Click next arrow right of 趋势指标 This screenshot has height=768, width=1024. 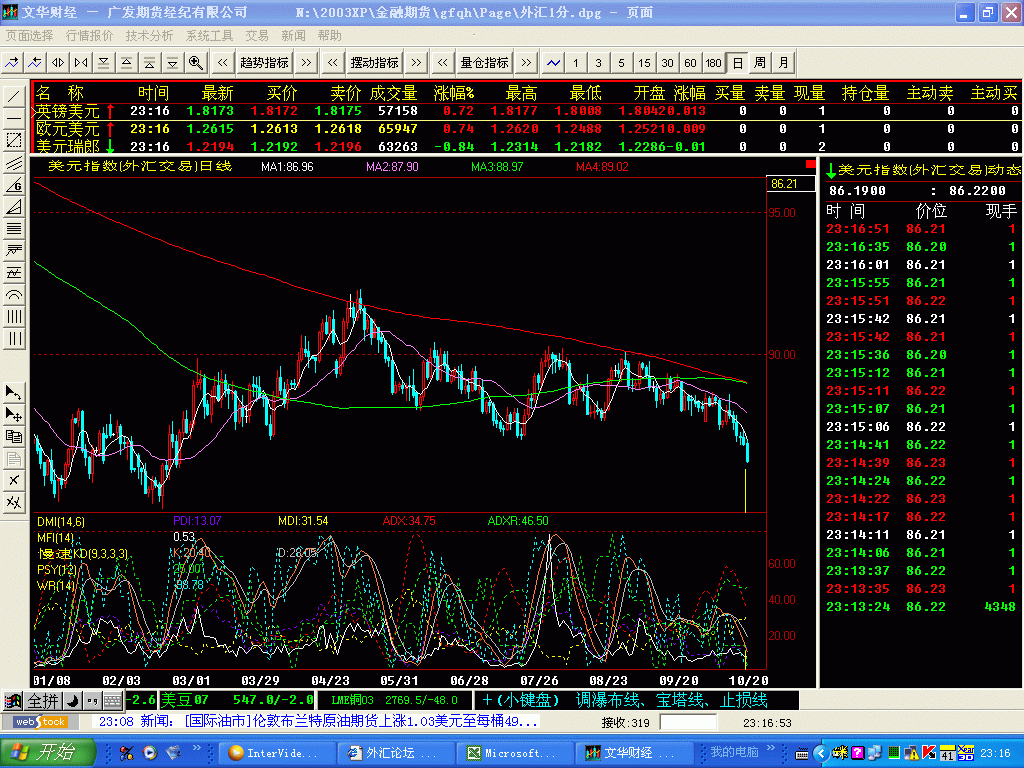306,63
